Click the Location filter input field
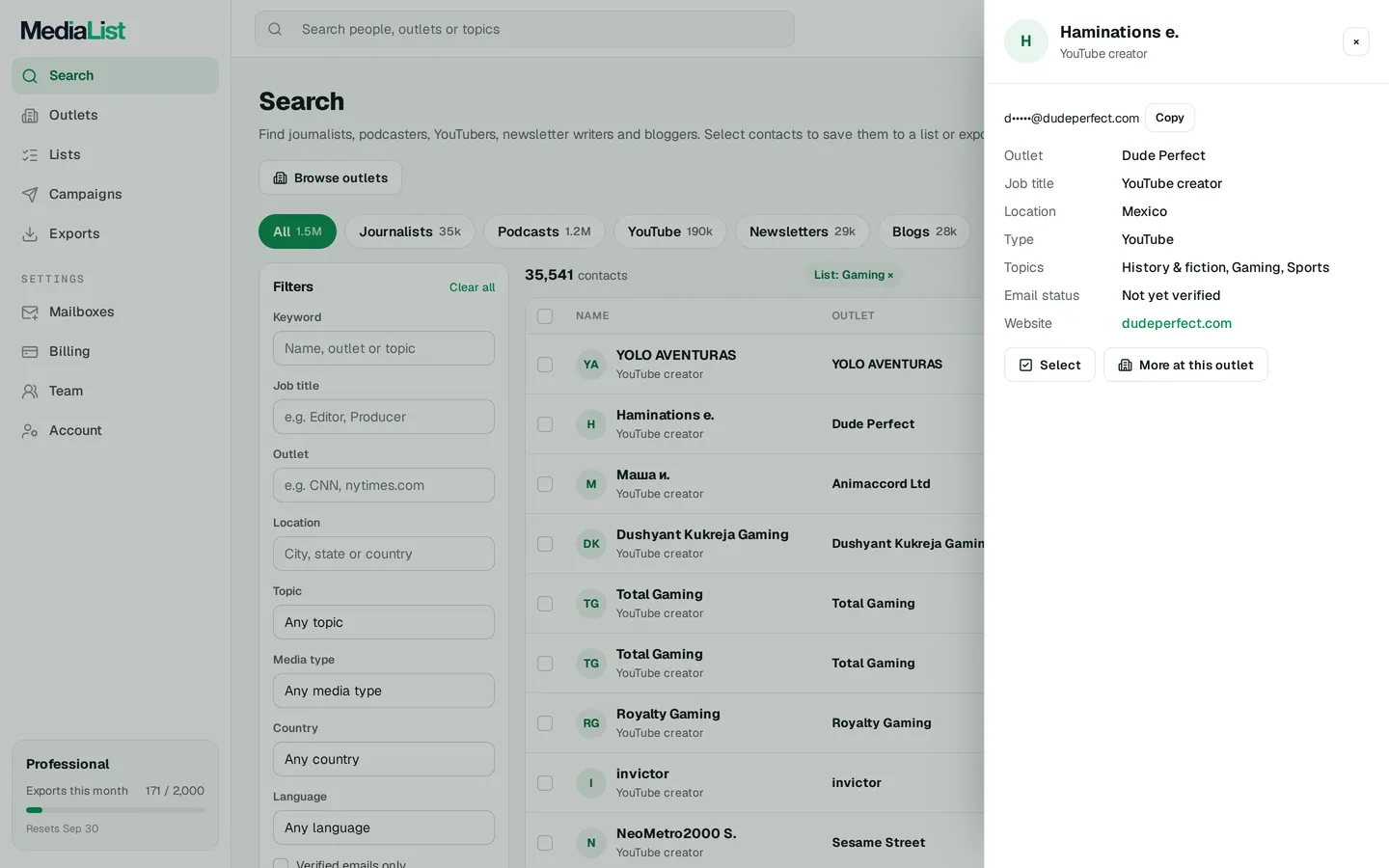 pyautogui.click(x=384, y=554)
